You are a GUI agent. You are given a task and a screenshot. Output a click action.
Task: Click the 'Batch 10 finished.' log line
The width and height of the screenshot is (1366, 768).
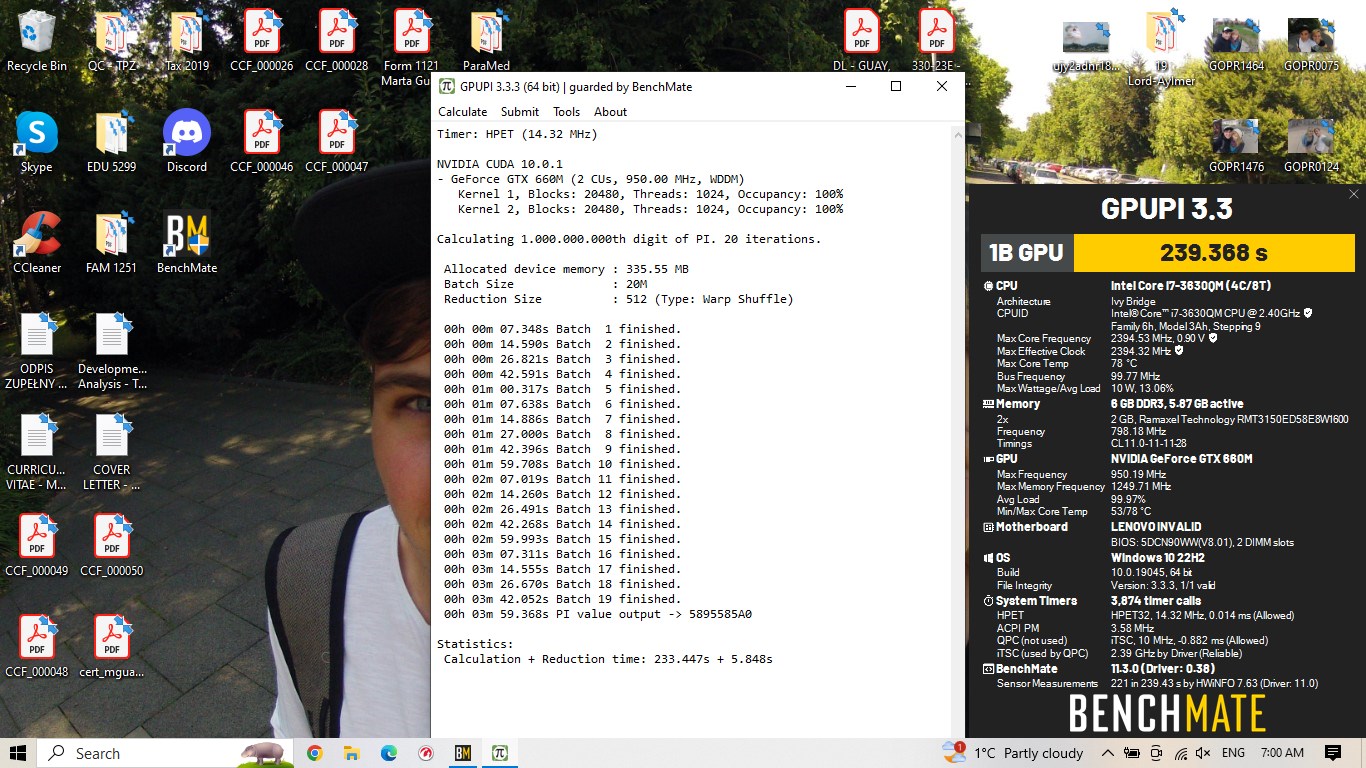click(x=562, y=464)
